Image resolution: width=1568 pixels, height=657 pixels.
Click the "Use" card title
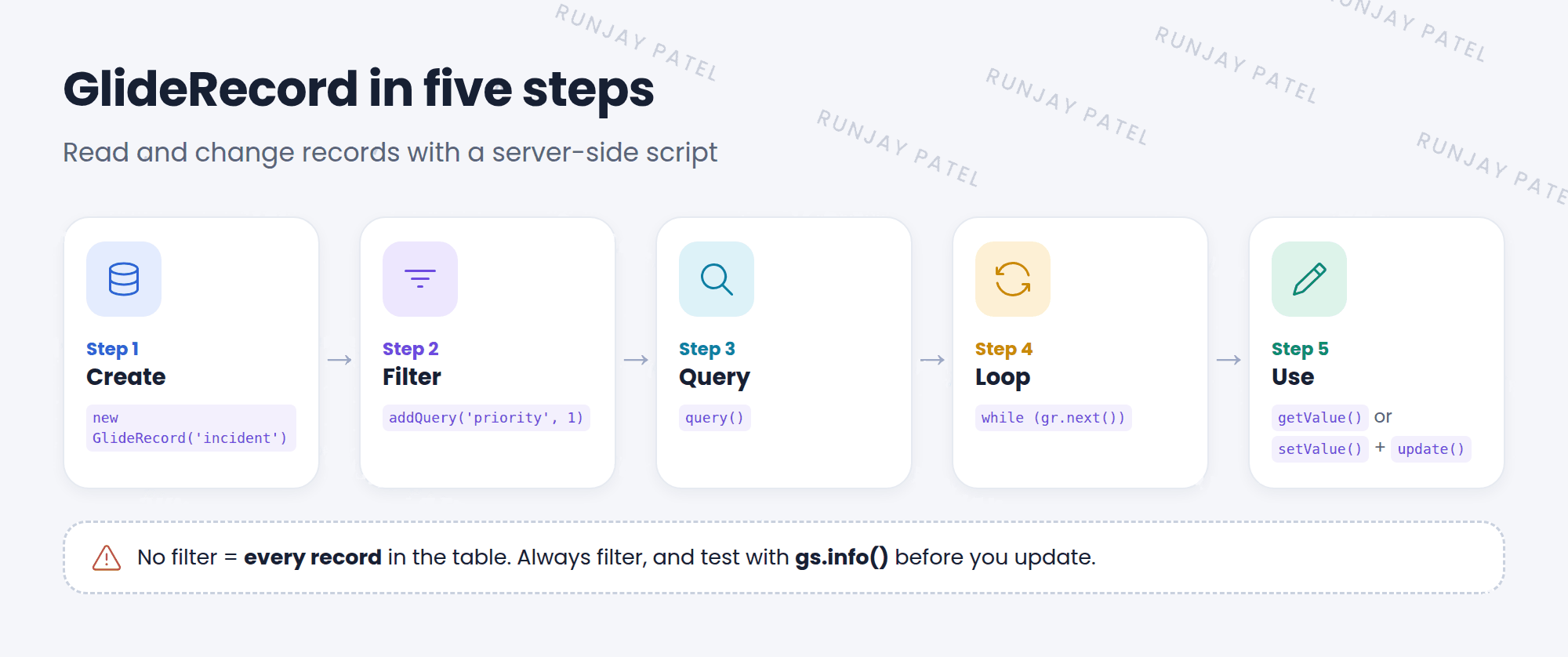[x=1293, y=377]
